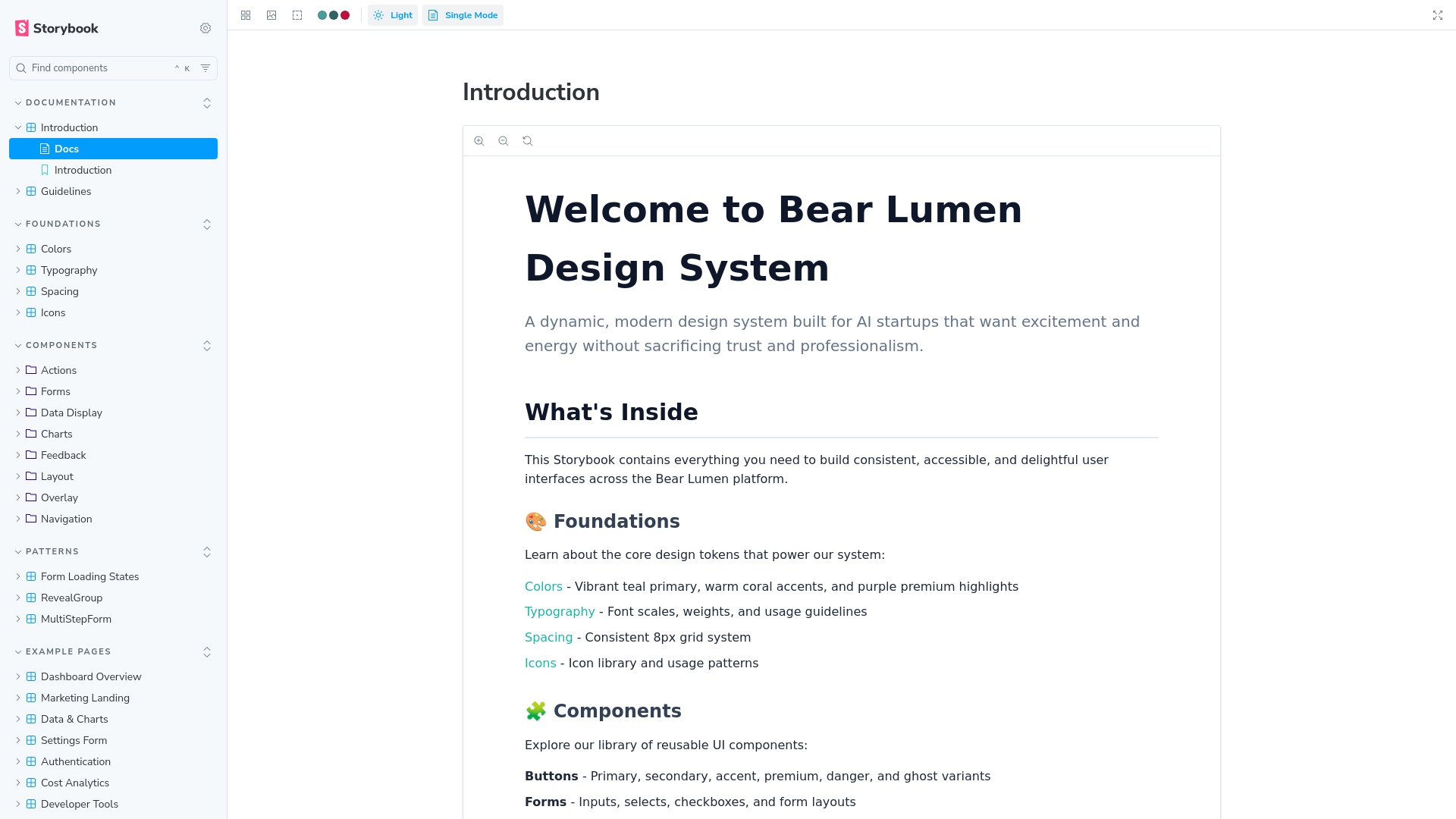The height and width of the screenshot is (819, 1456).
Task: Follow the Colors link in content
Action: click(x=544, y=586)
